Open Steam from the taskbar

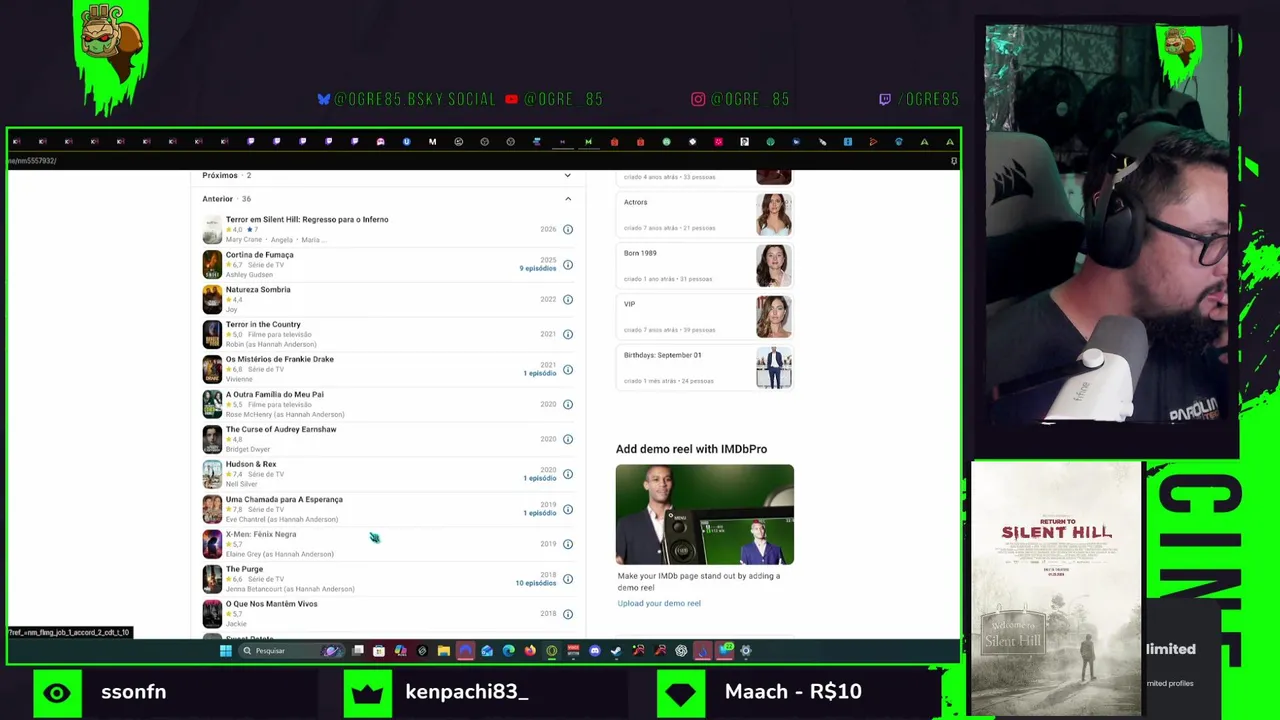click(616, 651)
